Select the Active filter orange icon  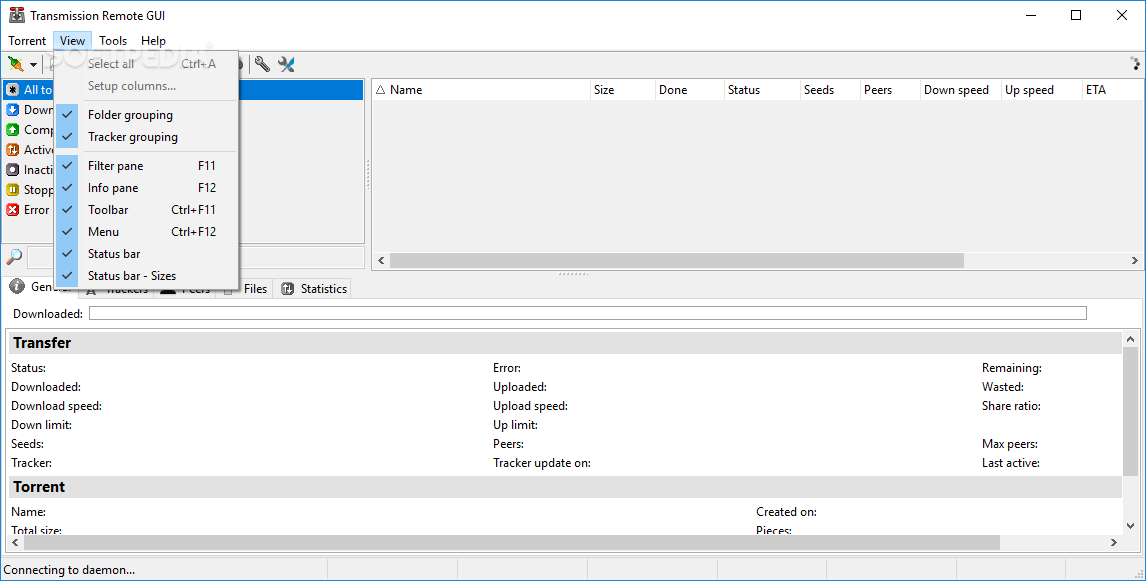coord(12,150)
